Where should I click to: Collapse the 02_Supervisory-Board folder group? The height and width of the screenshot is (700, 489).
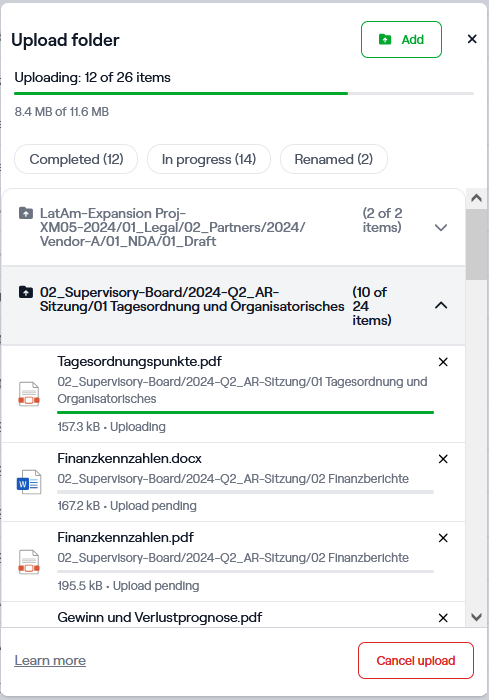[x=441, y=306]
